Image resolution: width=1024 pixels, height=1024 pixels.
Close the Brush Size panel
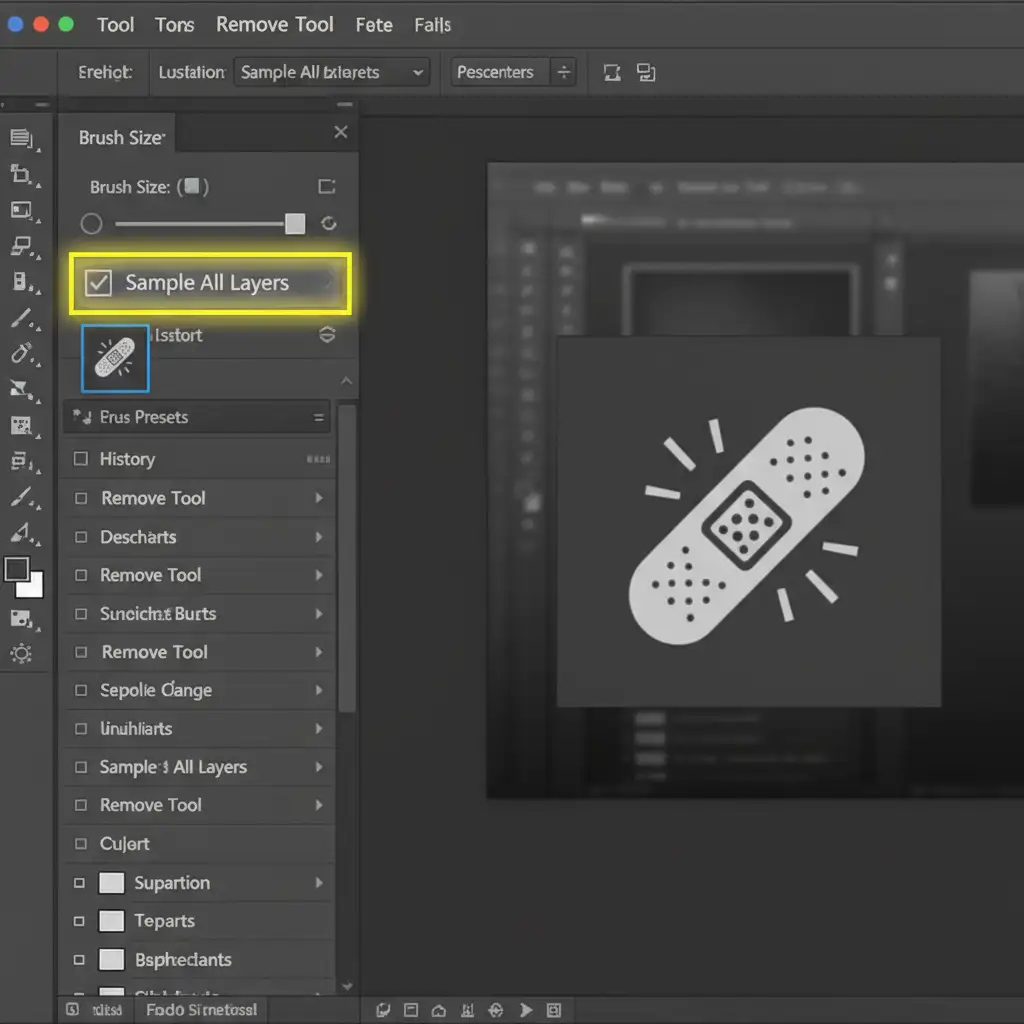pos(341,132)
